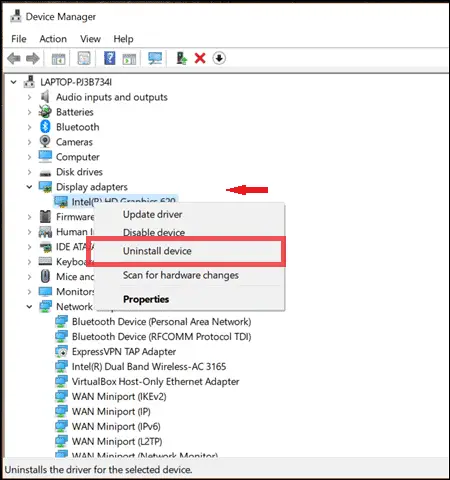Expand the Monitors category

[x=29, y=292]
